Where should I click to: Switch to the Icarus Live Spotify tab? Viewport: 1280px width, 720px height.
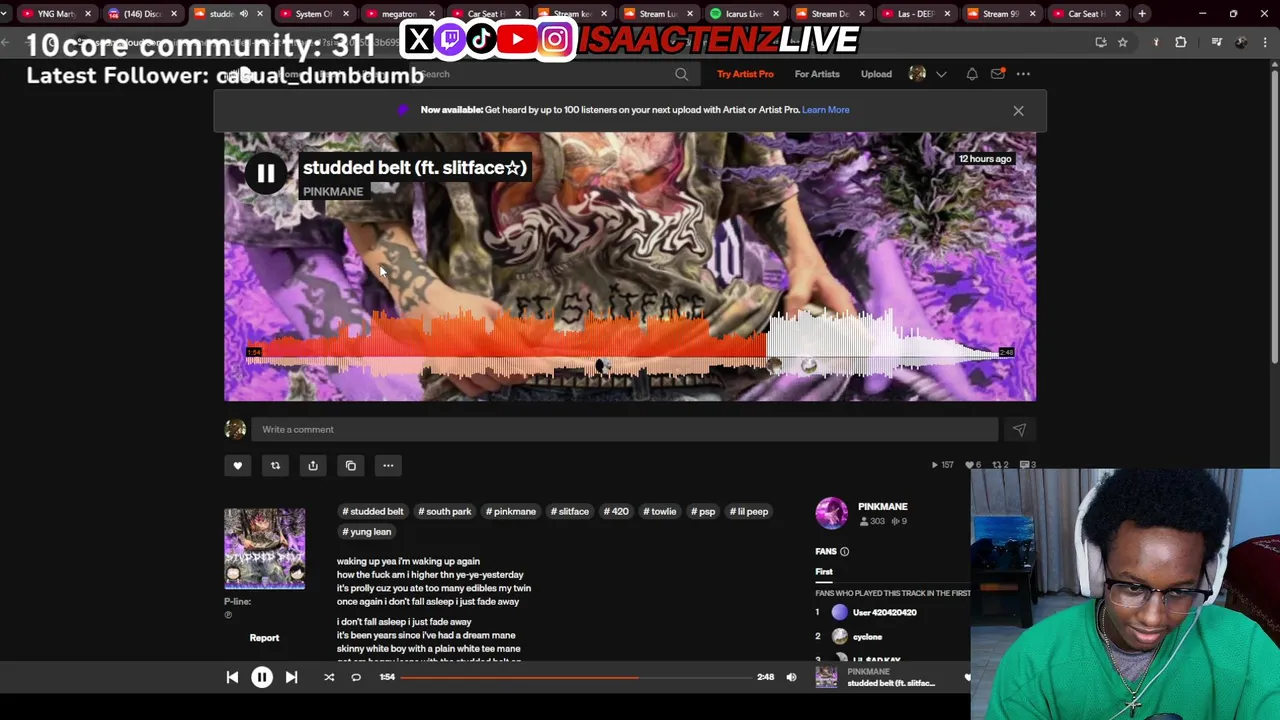tap(743, 14)
